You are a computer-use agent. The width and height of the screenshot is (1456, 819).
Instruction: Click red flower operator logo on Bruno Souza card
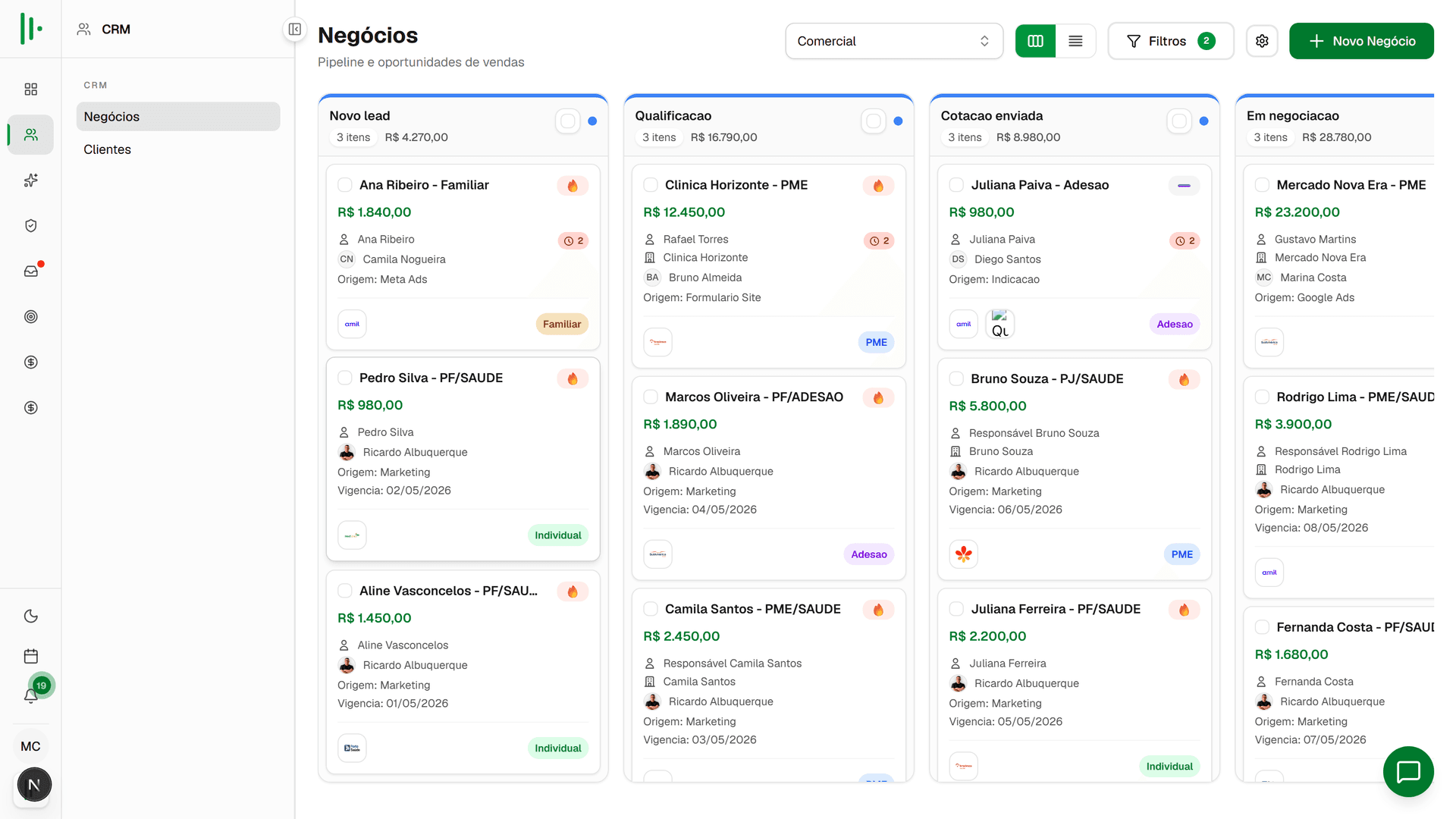coord(963,554)
